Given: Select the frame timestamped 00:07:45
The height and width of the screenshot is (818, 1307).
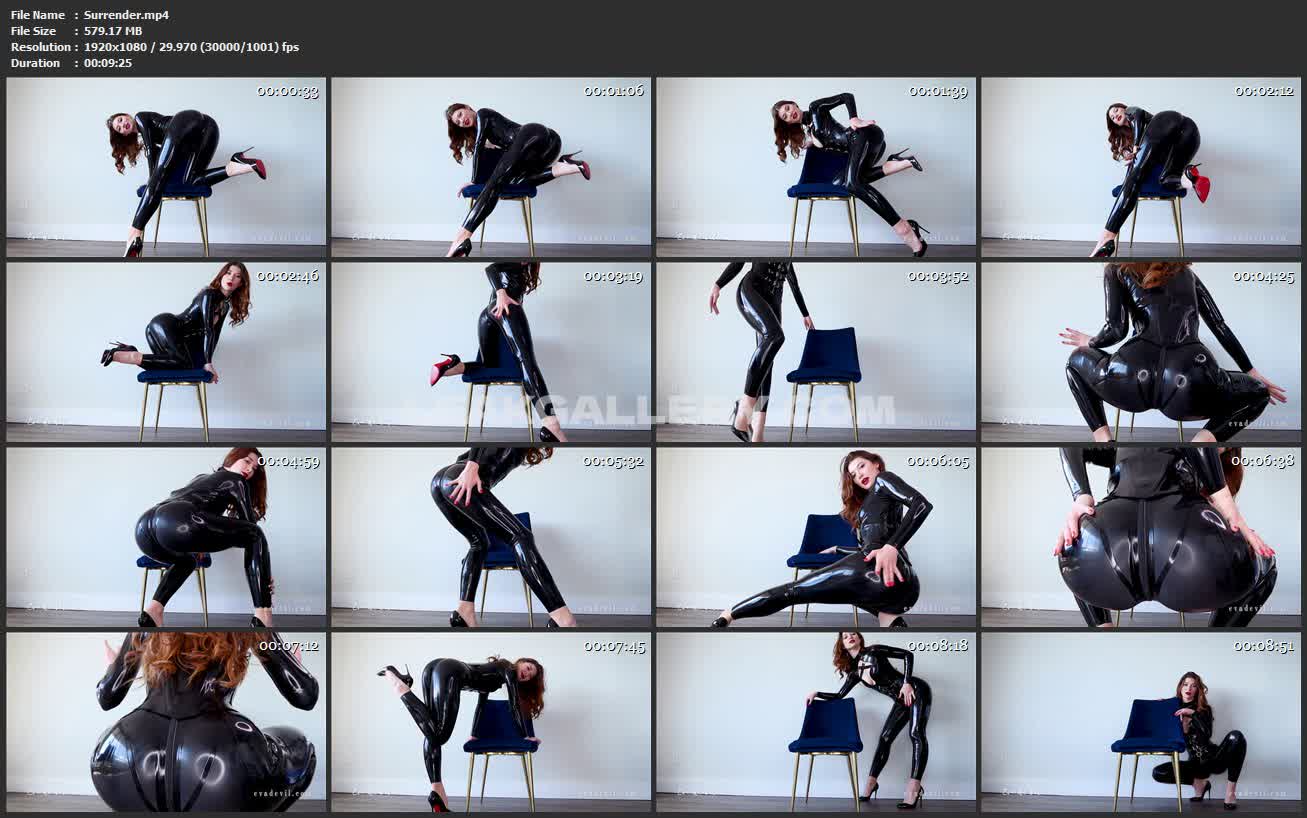Looking at the screenshot, I should pos(491,722).
